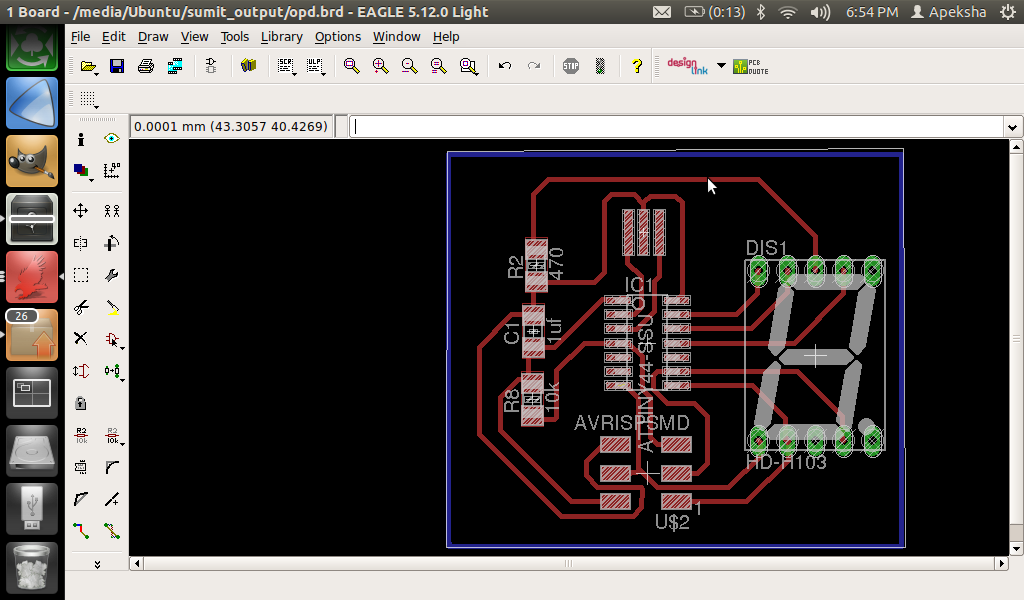Click the STOP command icon
Screen dimensions: 1024x600
point(571,66)
